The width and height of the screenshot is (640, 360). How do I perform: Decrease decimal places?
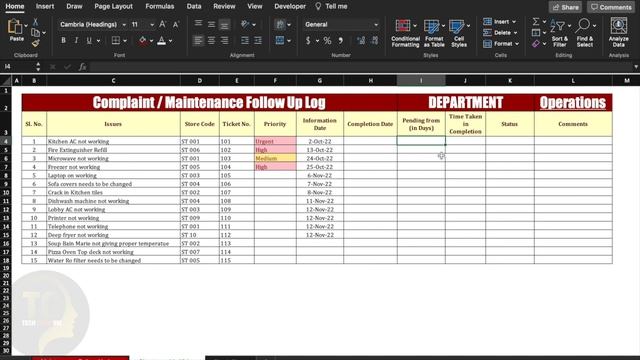[375, 40]
